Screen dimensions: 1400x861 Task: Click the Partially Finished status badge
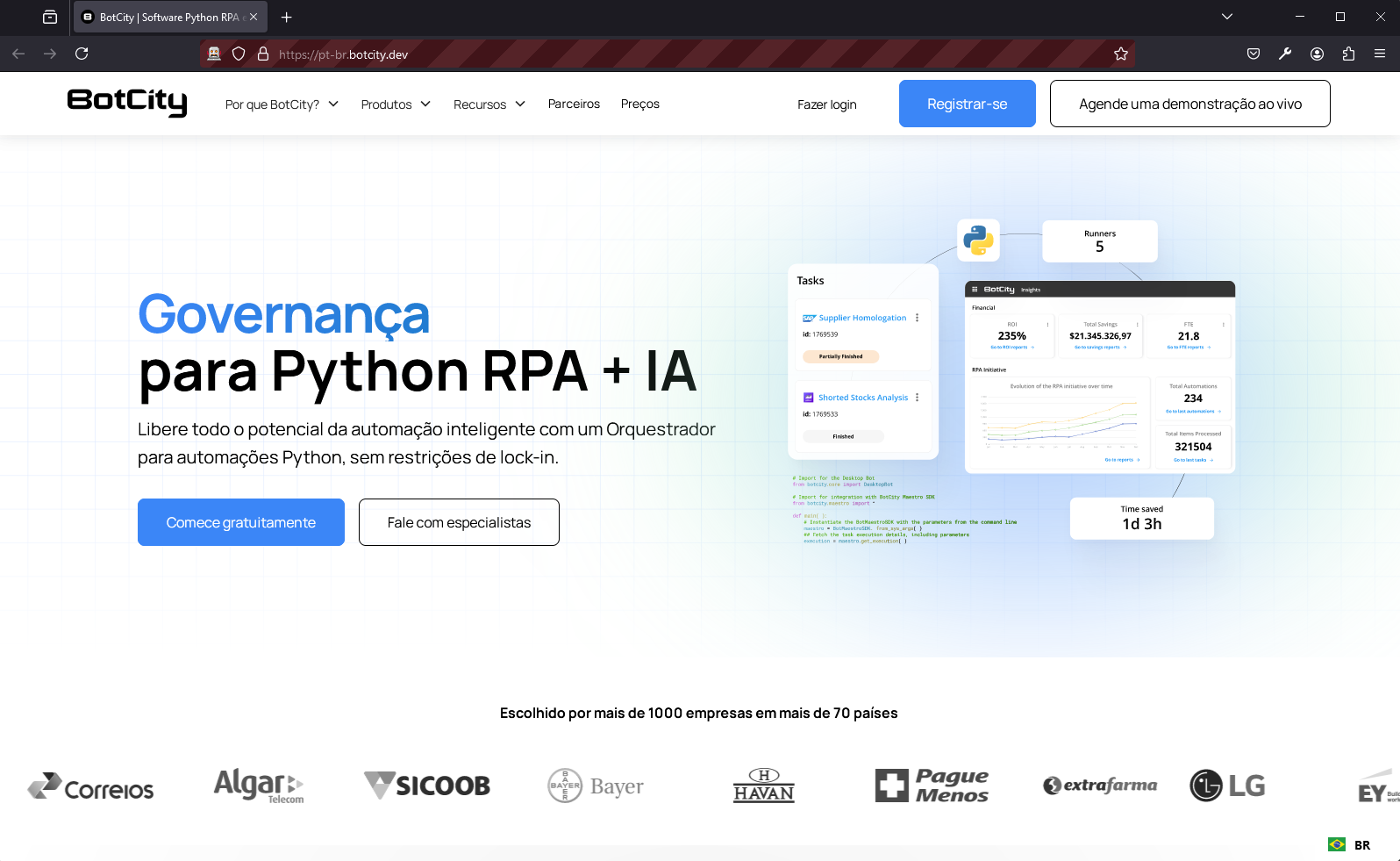[840, 356]
